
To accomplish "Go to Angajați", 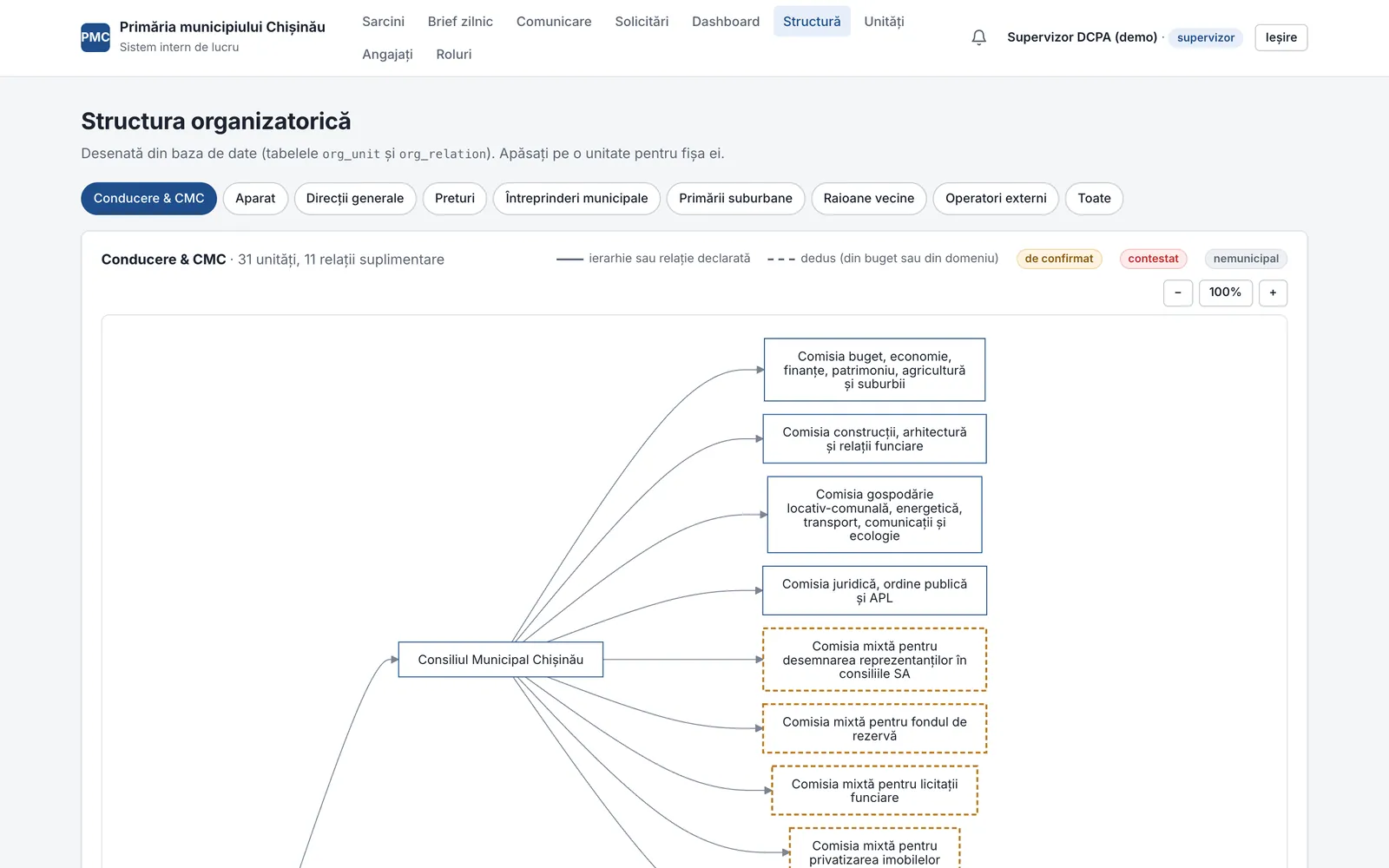I will [x=387, y=54].
